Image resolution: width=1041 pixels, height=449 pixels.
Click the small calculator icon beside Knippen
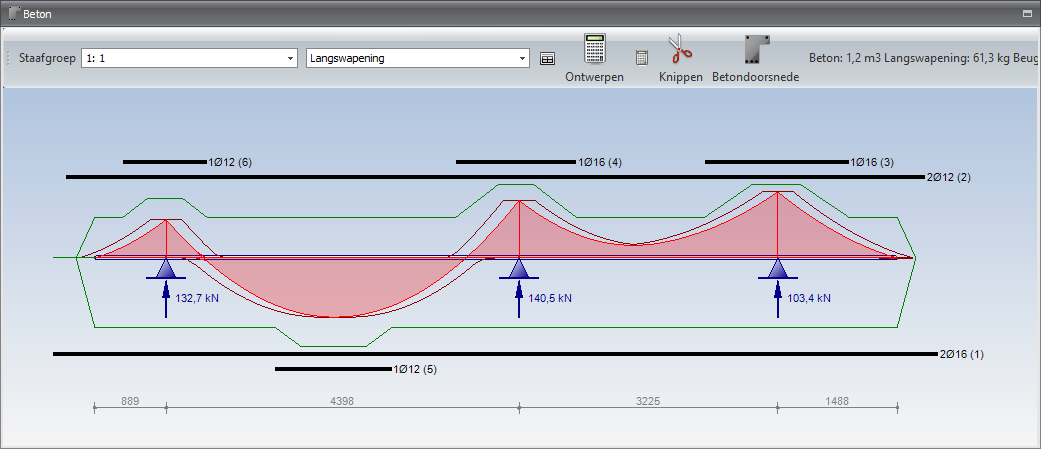(642, 58)
